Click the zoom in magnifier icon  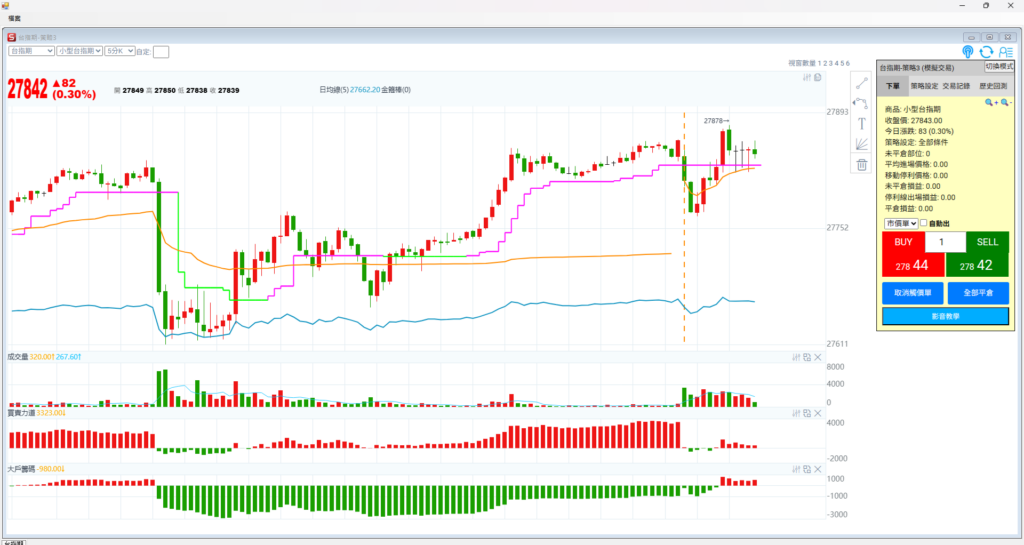[990, 102]
